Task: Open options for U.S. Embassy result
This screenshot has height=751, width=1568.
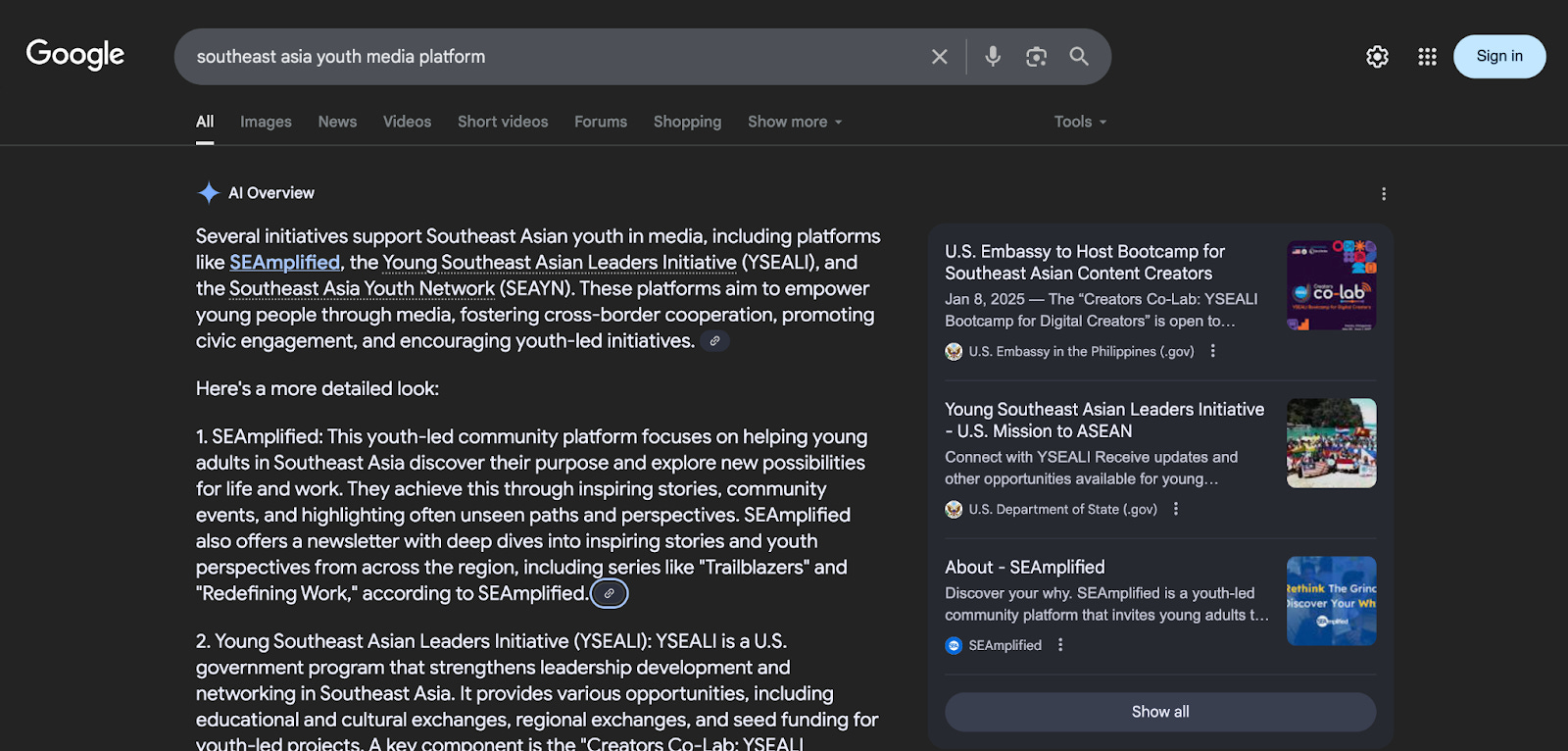Action: pyautogui.click(x=1213, y=351)
